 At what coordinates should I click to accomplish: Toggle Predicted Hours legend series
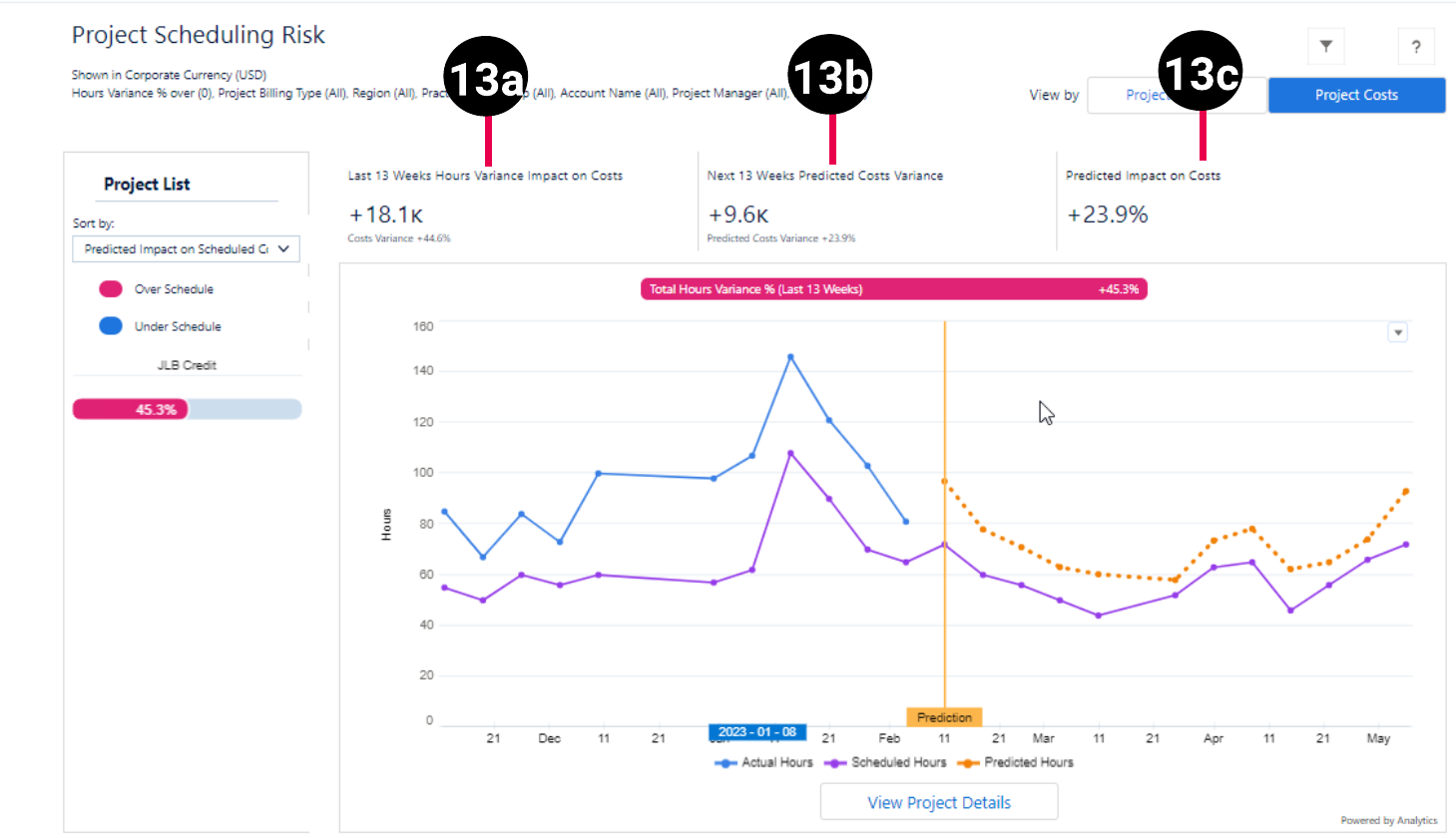click(x=1016, y=762)
